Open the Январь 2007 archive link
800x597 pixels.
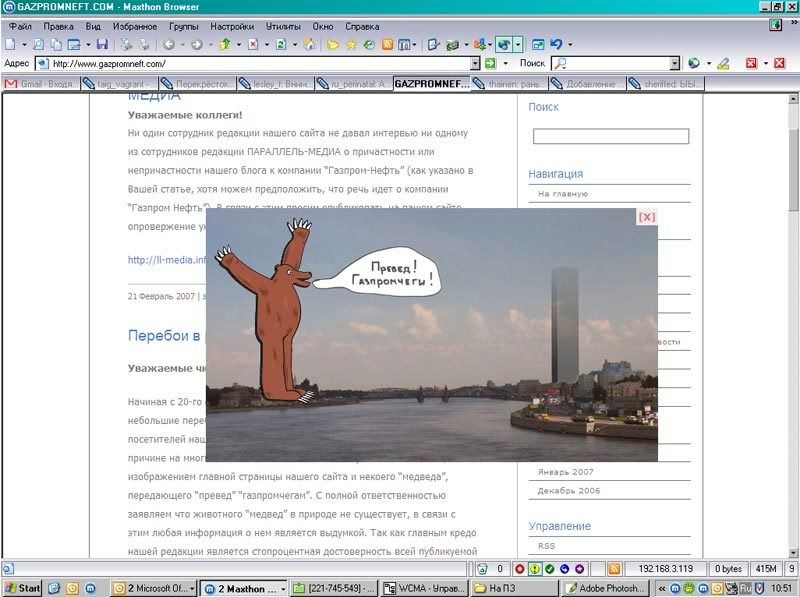point(565,472)
